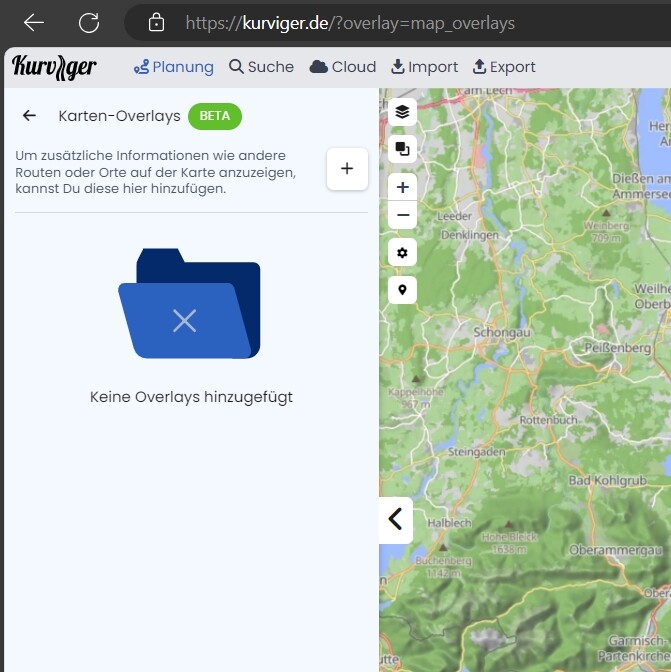This screenshot has width=671, height=672.
Task: Collapse the sidebar with chevron arrow
Action: pyautogui.click(x=395, y=519)
